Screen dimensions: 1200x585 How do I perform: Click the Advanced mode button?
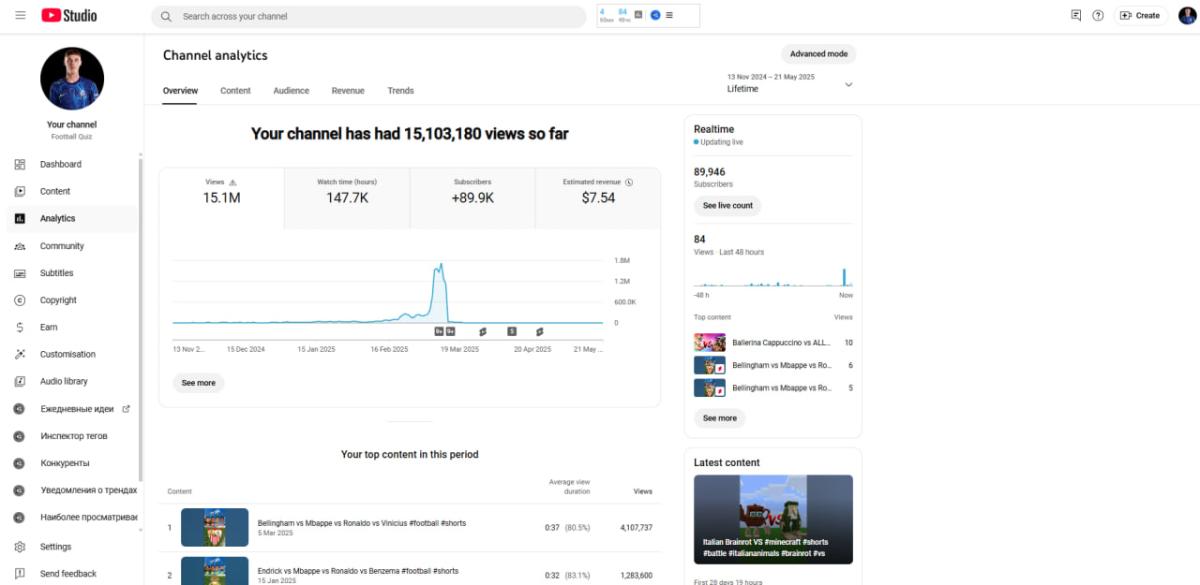(819, 54)
